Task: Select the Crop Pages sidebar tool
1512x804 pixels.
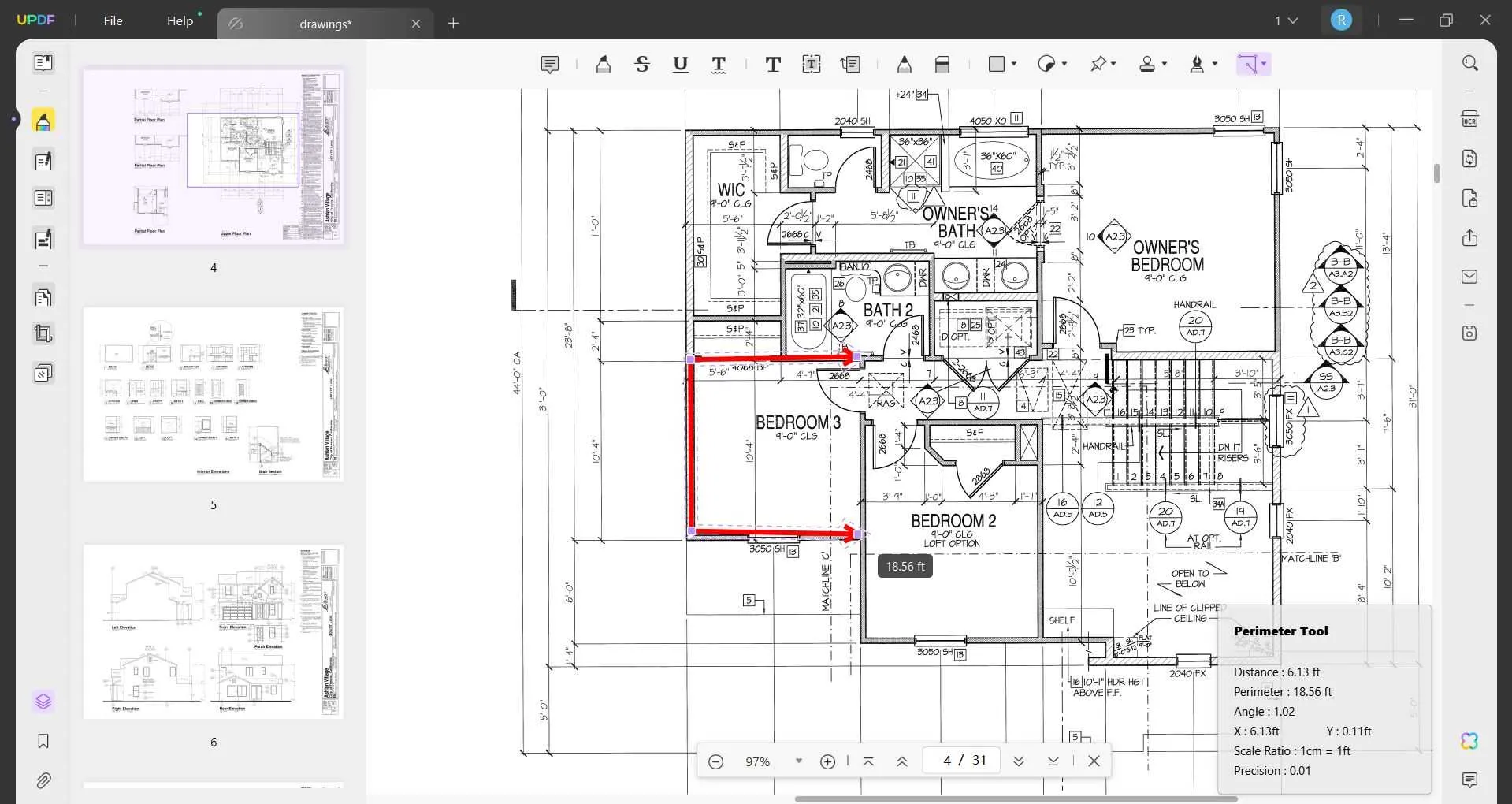Action: click(43, 333)
